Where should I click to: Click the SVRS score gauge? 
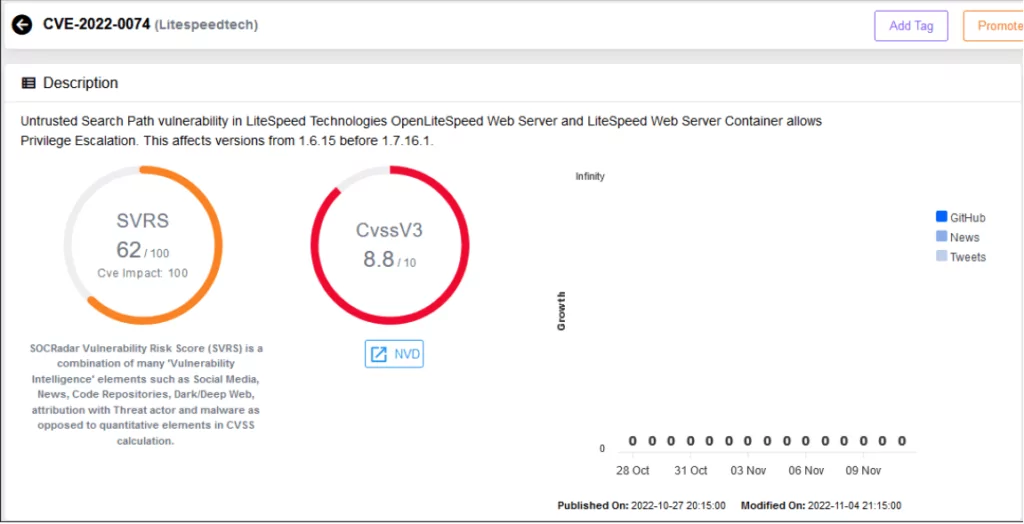pos(143,245)
